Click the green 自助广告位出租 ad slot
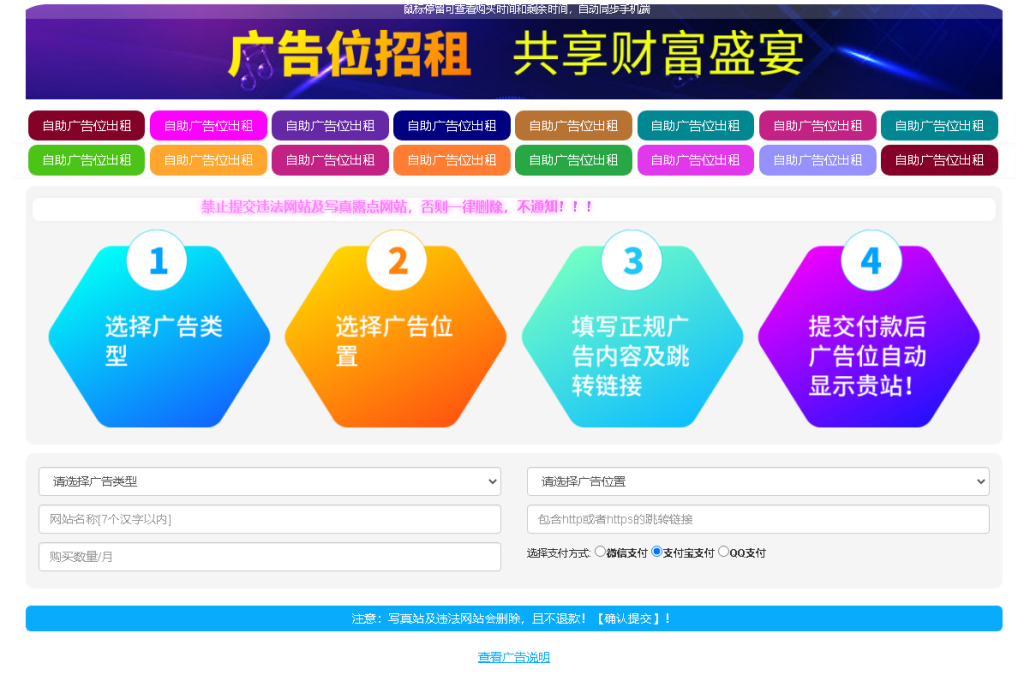This screenshot has height=681, width=1024. (86, 160)
